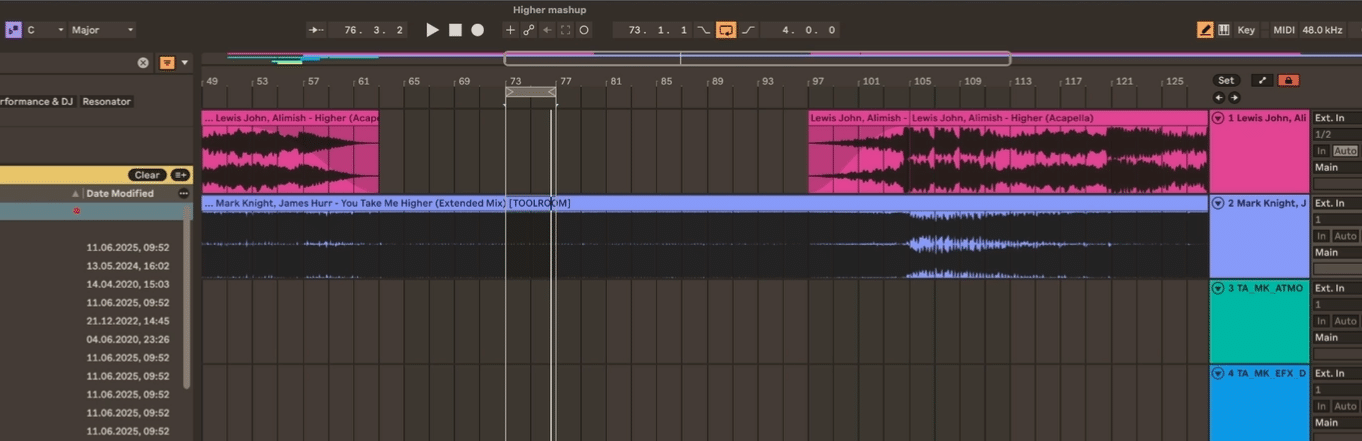The width and height of the screenshot is (1362, 441).
Task: Open the browser filter dropdown arrow
Action: pyautogui.click(x=185, y=62)
